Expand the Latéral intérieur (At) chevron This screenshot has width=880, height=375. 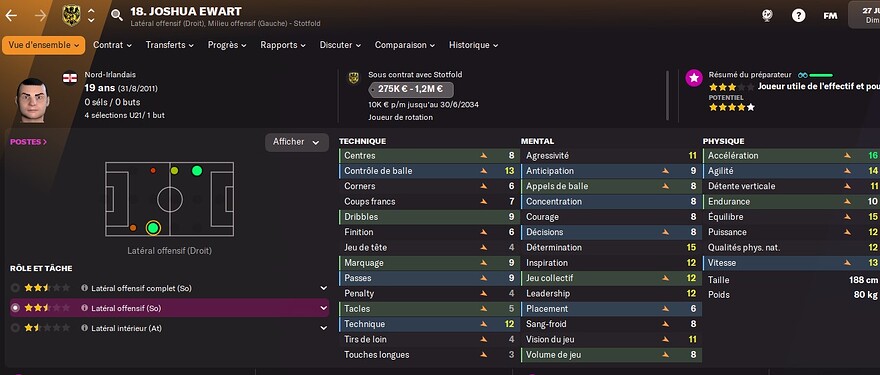pyautogui.click(x=323, y=328)
